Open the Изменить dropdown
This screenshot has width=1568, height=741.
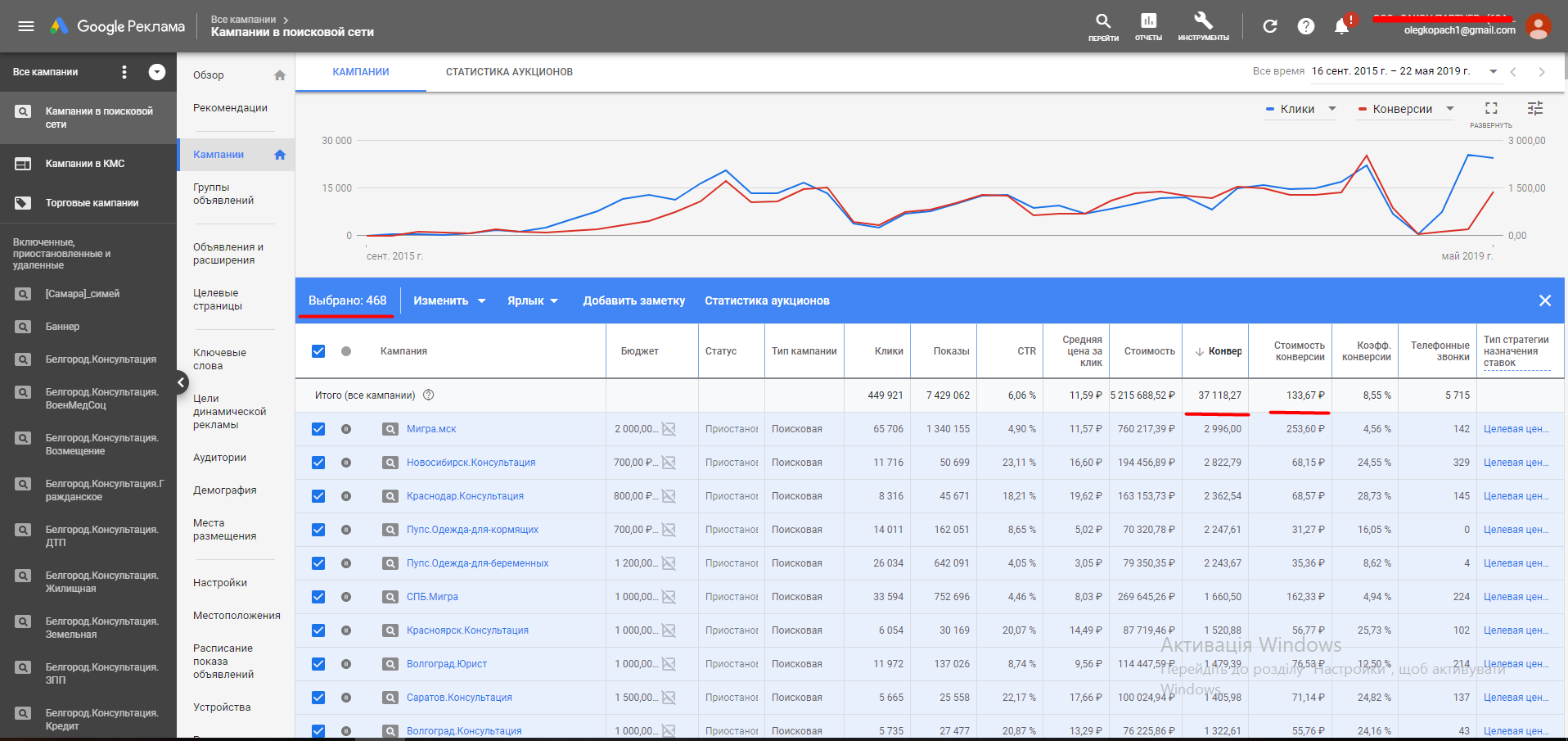click(x=449, y=300)
